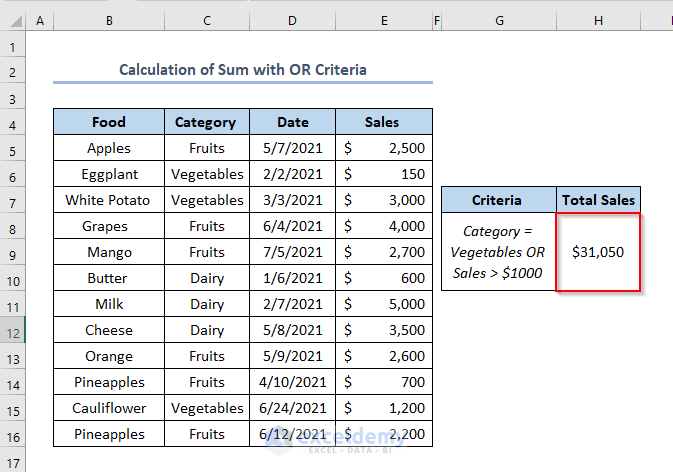
Task: Click the 5,000 sales cell for Milk
Action: click(x=384, y=304)
